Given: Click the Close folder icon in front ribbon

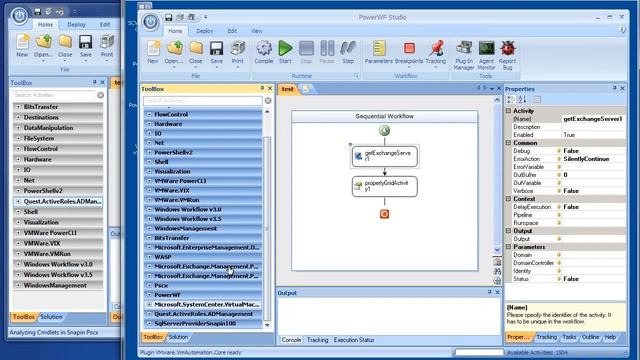Looking at the screenshot, I should [196, 48].
